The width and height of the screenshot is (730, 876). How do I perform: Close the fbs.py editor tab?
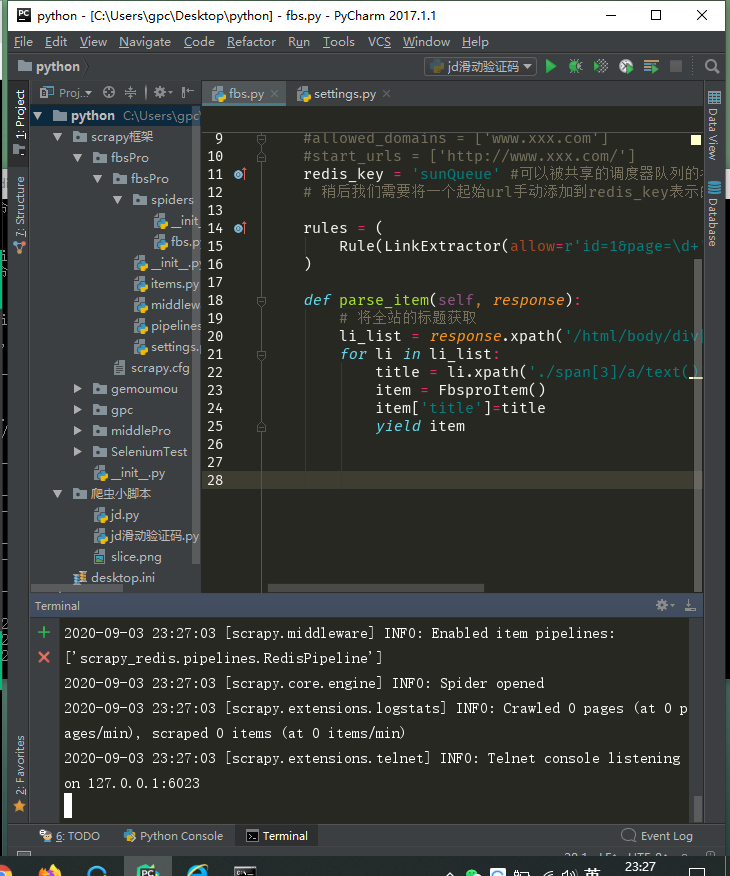[274, 94]
